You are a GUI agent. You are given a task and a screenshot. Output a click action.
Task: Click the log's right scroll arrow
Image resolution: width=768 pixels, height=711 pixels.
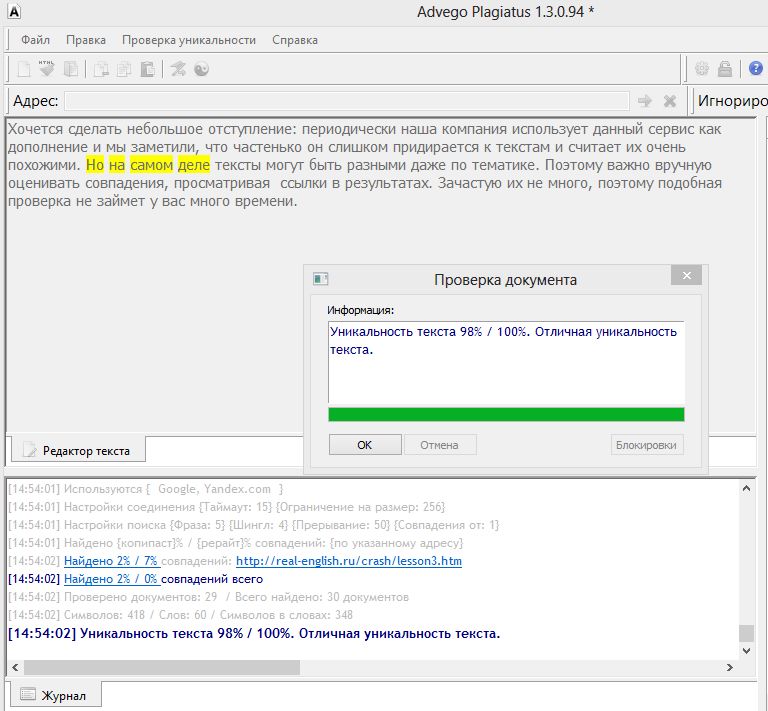[x=730, y=667]
